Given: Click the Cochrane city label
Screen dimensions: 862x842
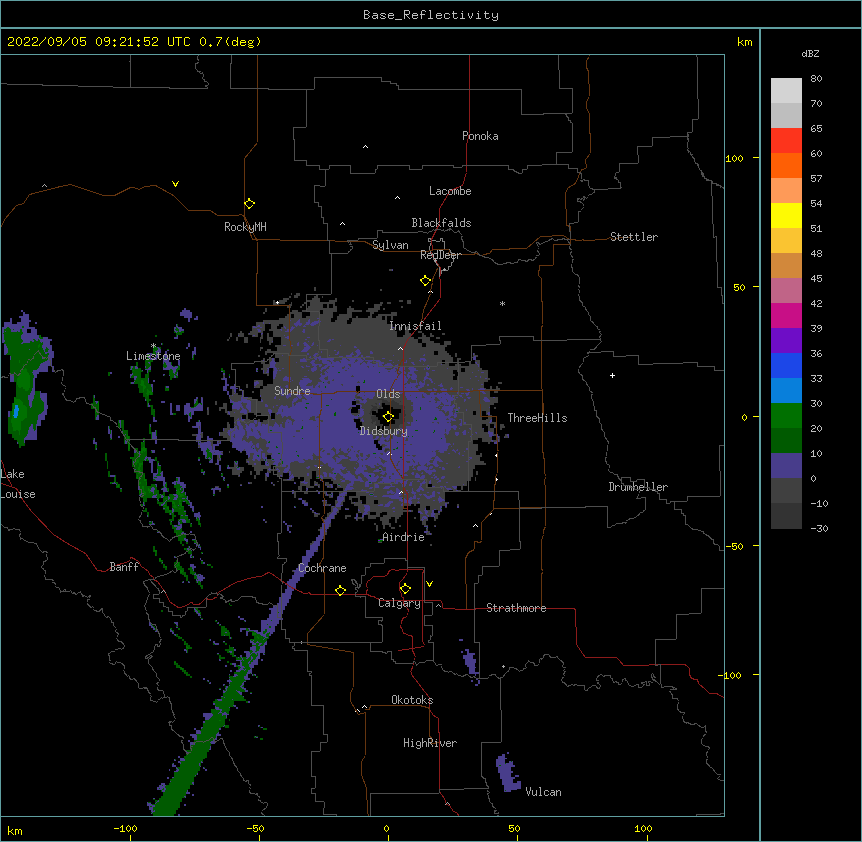Looking at the screenshot, I should (322, 568).
